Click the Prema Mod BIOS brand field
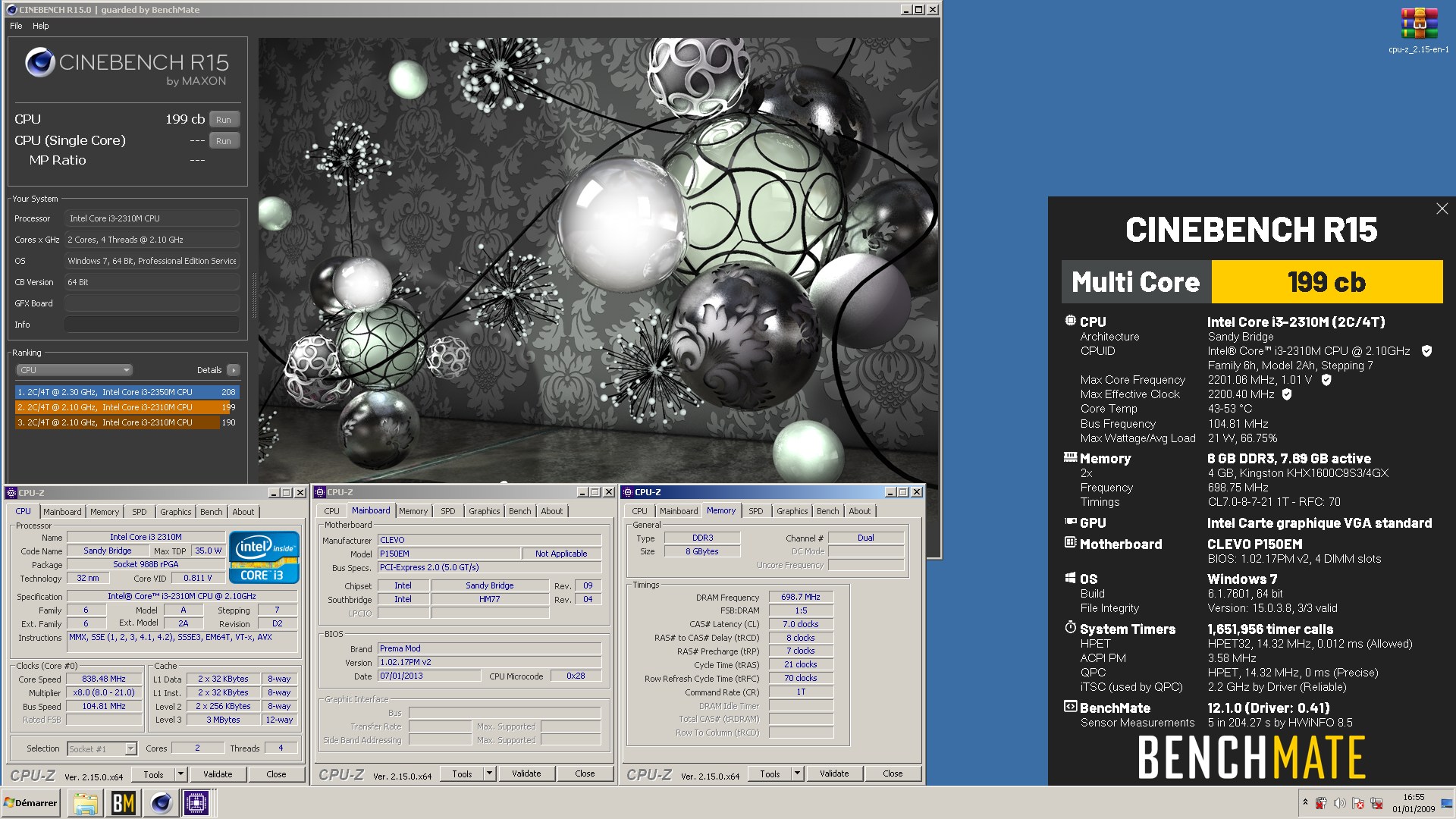The height and width of the screenshot is (819, 1456). [x=489, y=648]
